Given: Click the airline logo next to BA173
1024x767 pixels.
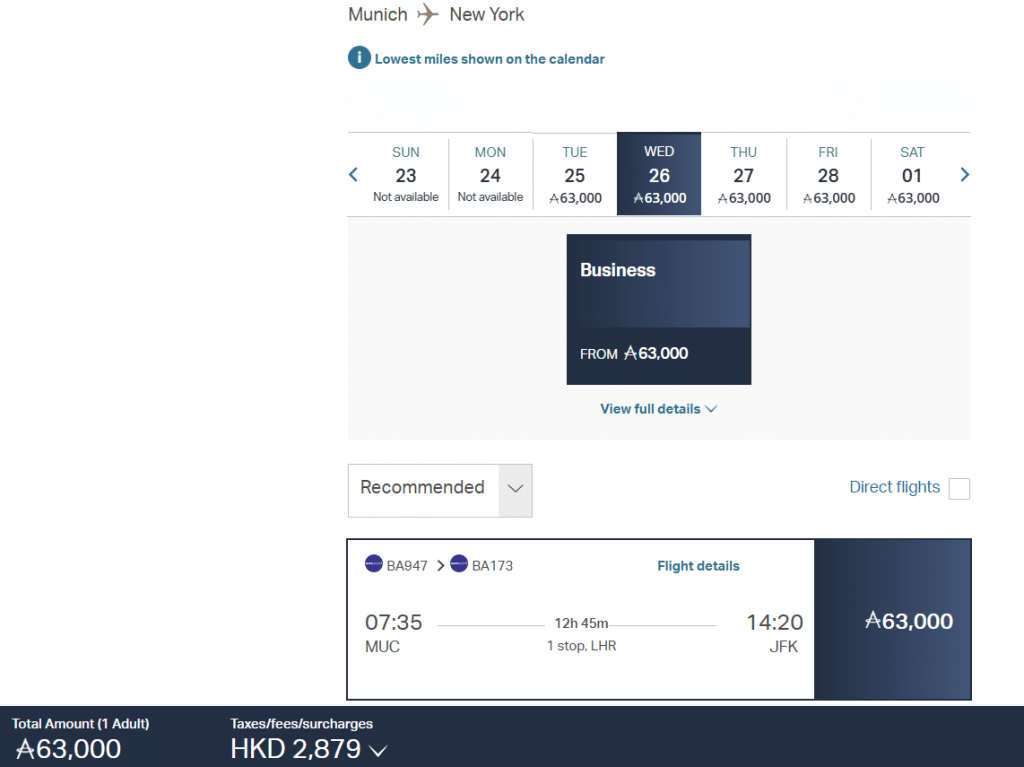Looking at the screenshot, I should click(459, 564).
